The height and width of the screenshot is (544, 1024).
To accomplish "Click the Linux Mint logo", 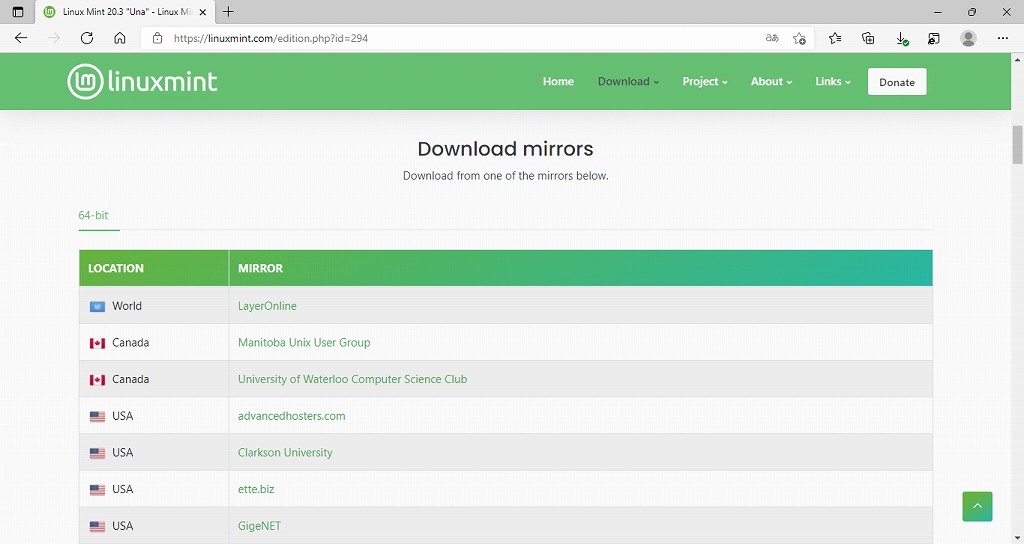I will pyautogui.click(x=142, y=82).
